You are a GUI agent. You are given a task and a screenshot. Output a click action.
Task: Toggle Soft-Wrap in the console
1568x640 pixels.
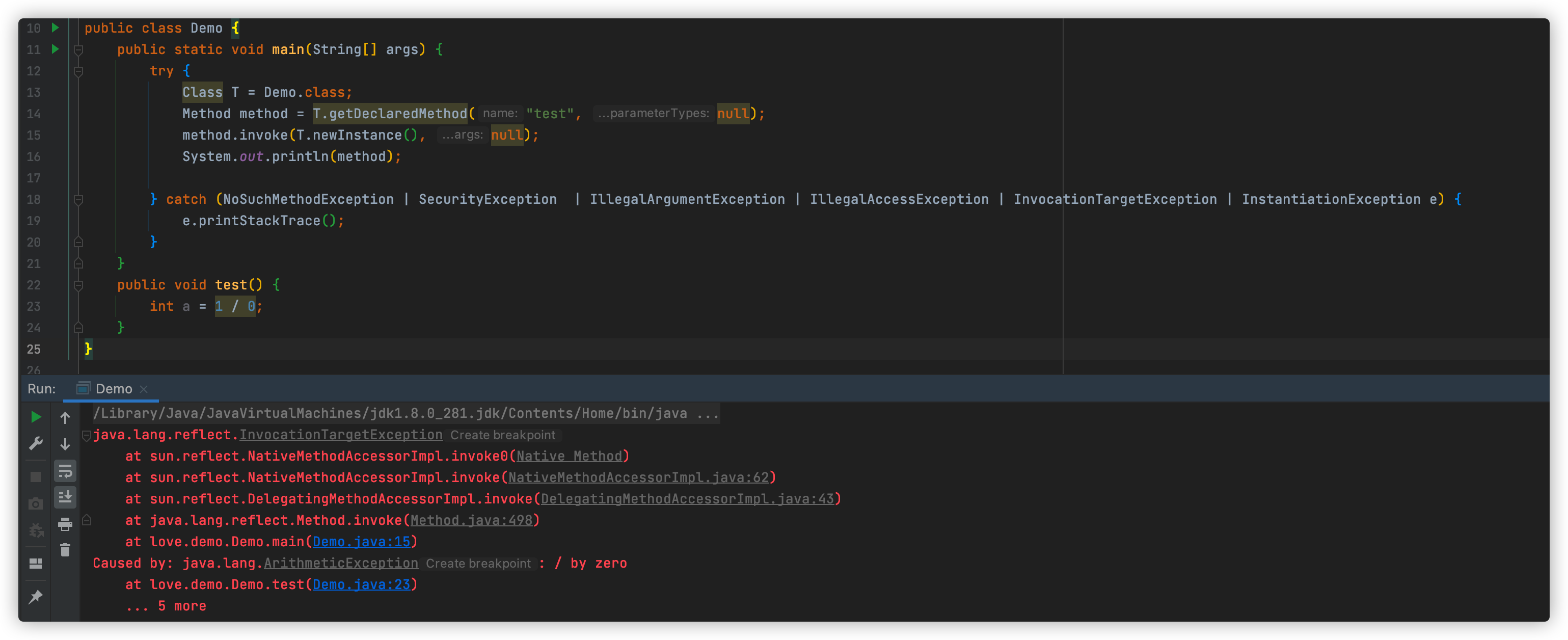click(x=65, y=471)
